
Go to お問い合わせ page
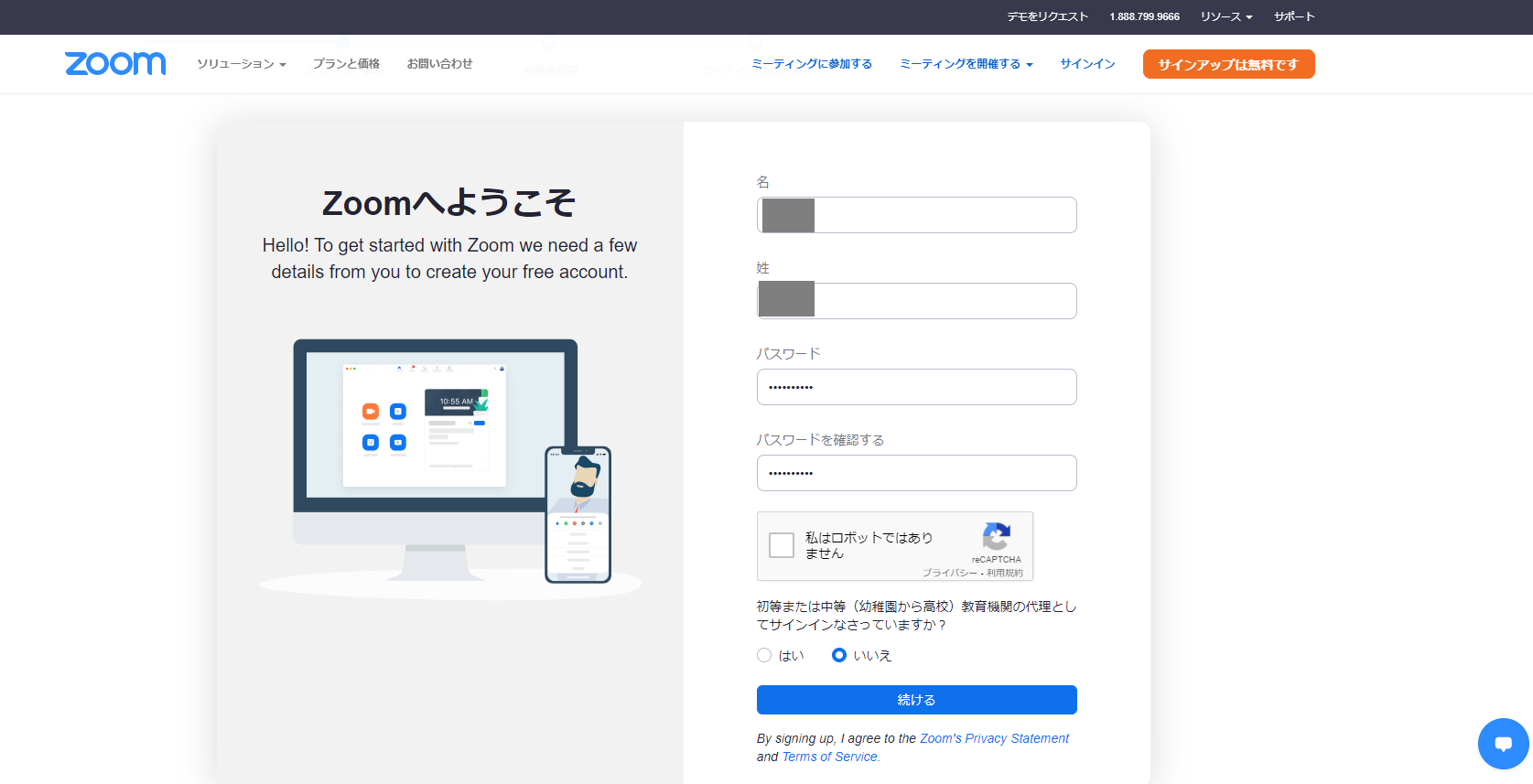coord(439,64)
